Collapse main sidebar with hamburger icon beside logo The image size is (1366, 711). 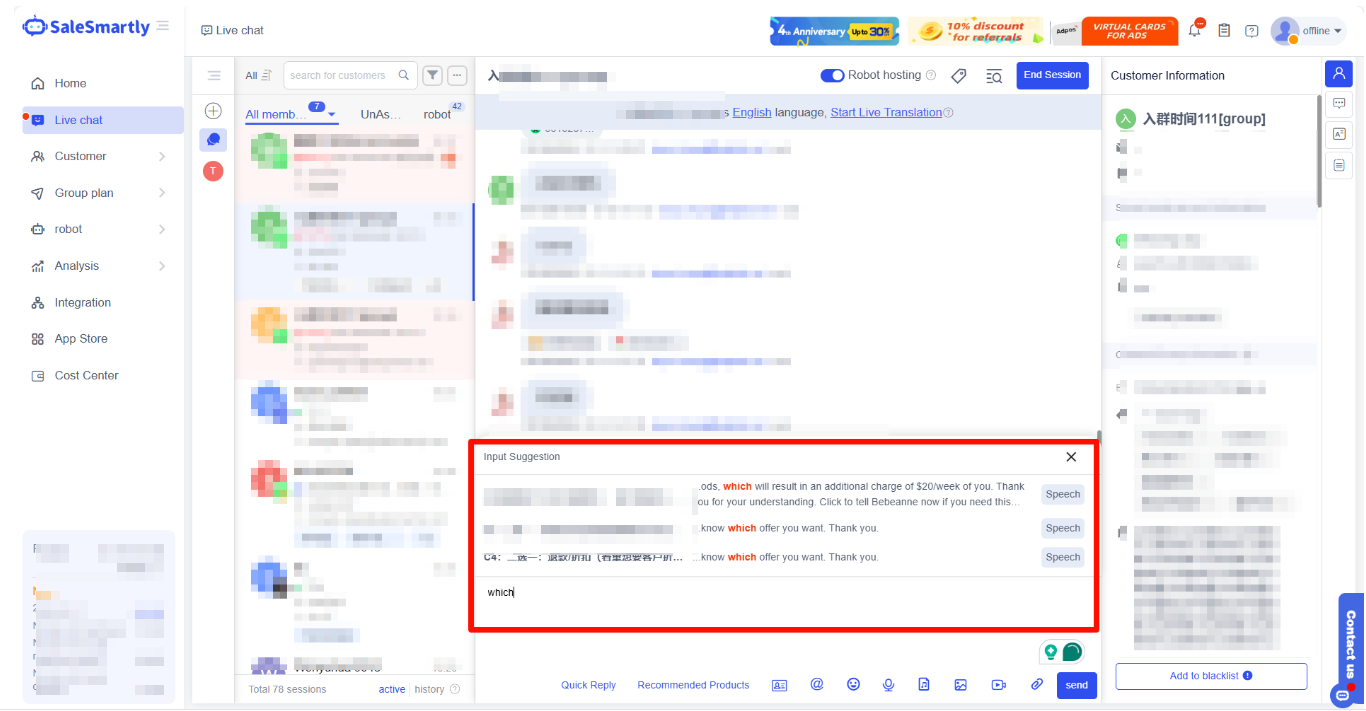click(x=163, y=25)
